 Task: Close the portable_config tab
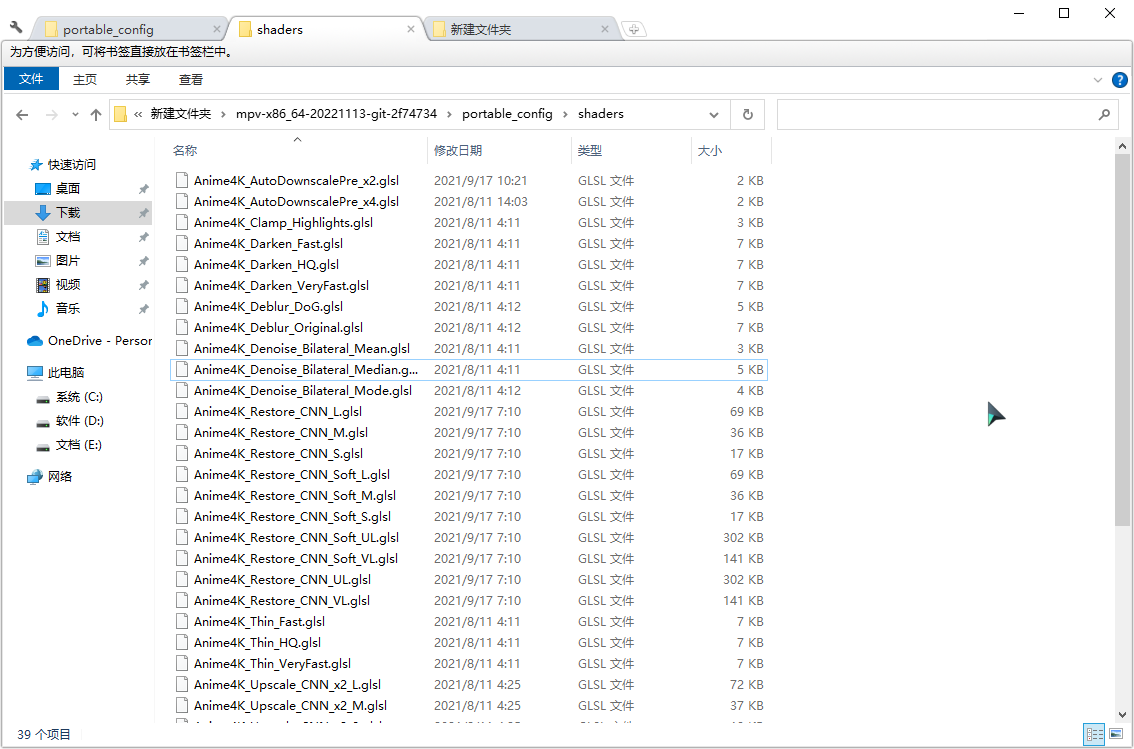point(216,29)
